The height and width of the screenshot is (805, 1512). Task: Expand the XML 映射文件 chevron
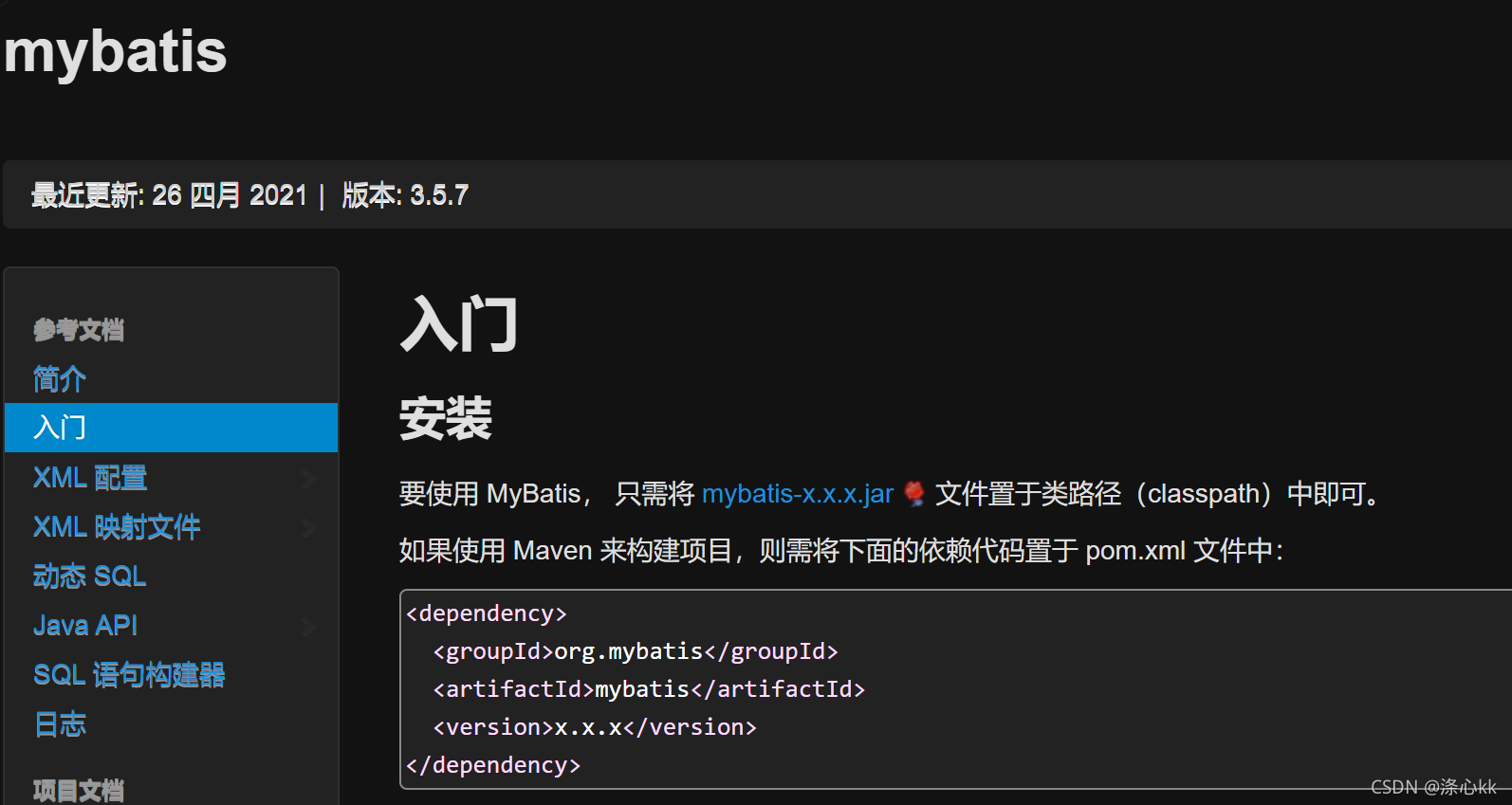click(x=309, y=528)
